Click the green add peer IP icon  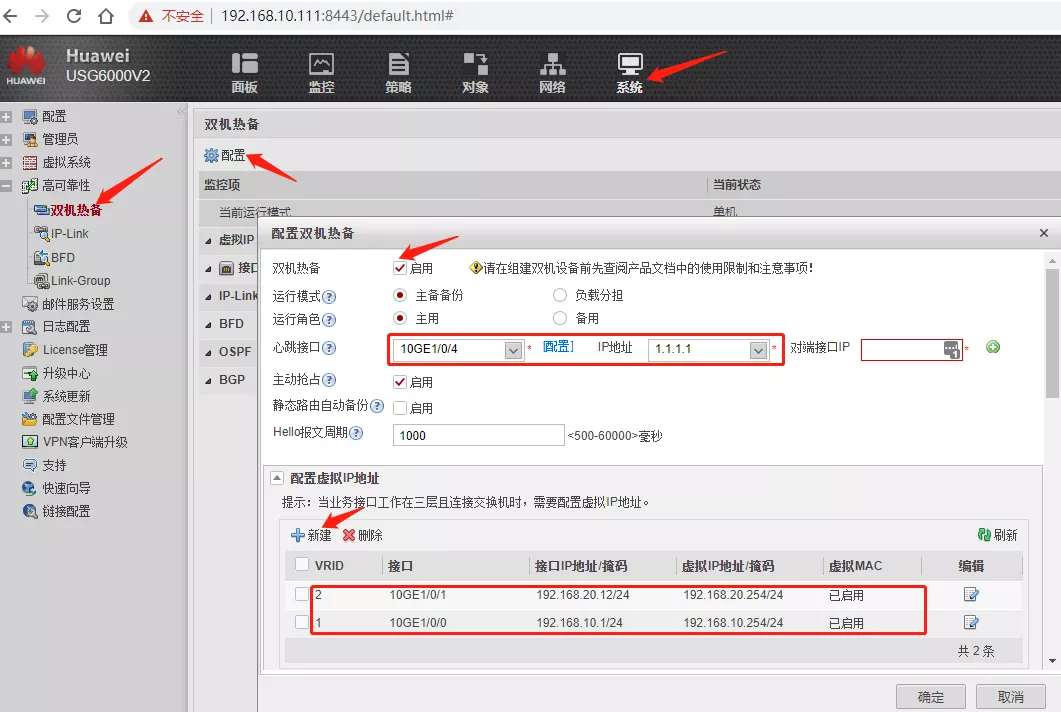(x=993, y=348)
